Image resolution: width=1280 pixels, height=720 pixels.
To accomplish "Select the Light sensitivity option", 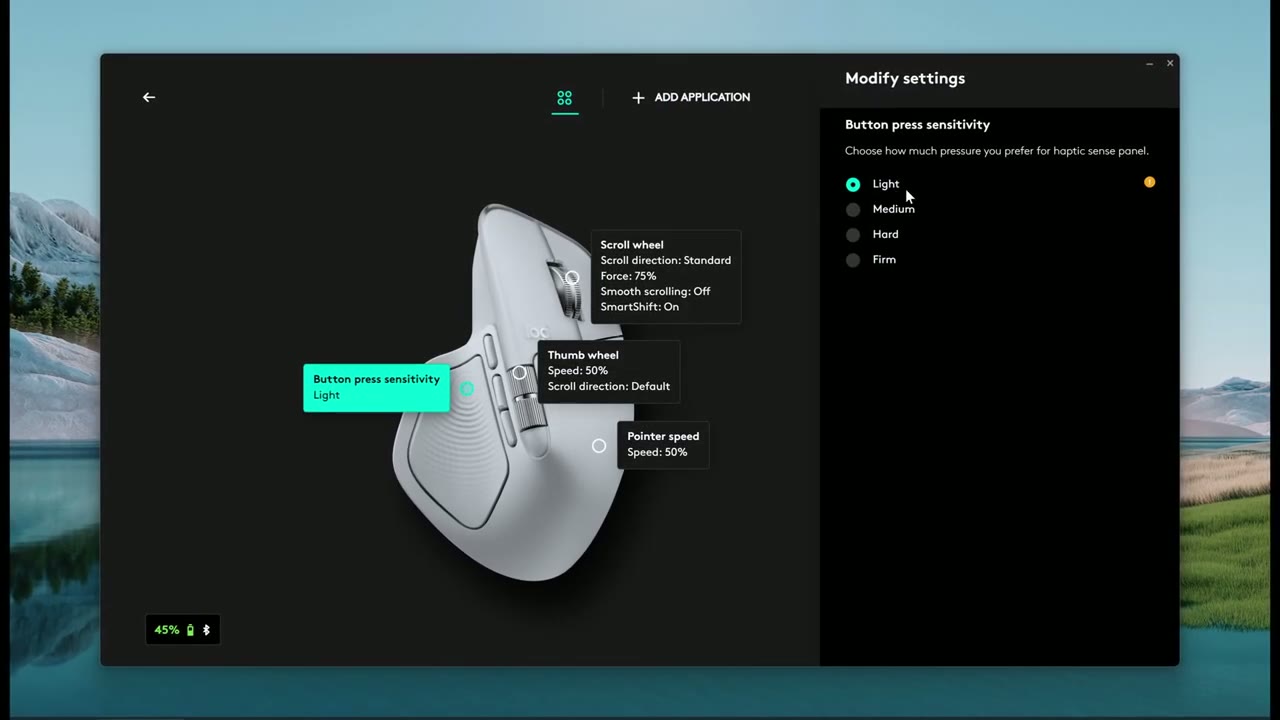I will tap(853, 184).
